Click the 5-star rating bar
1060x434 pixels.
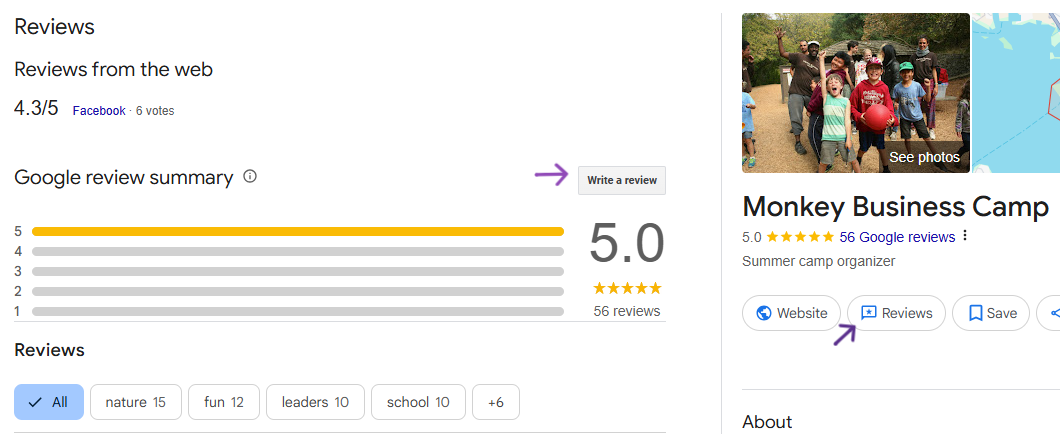pyautogui.click(x=297, y=231)
